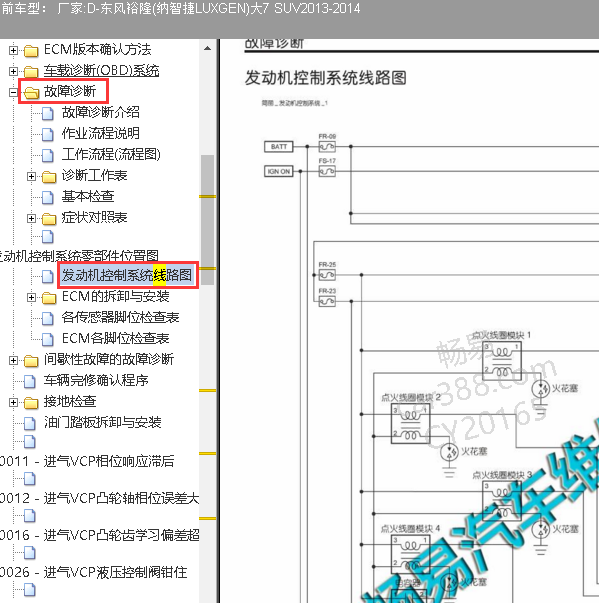Click the 油门踏板拆卸与安装 page icon
Image resolution: width=599 pixels, height=603 pixels.
[30, 423]
